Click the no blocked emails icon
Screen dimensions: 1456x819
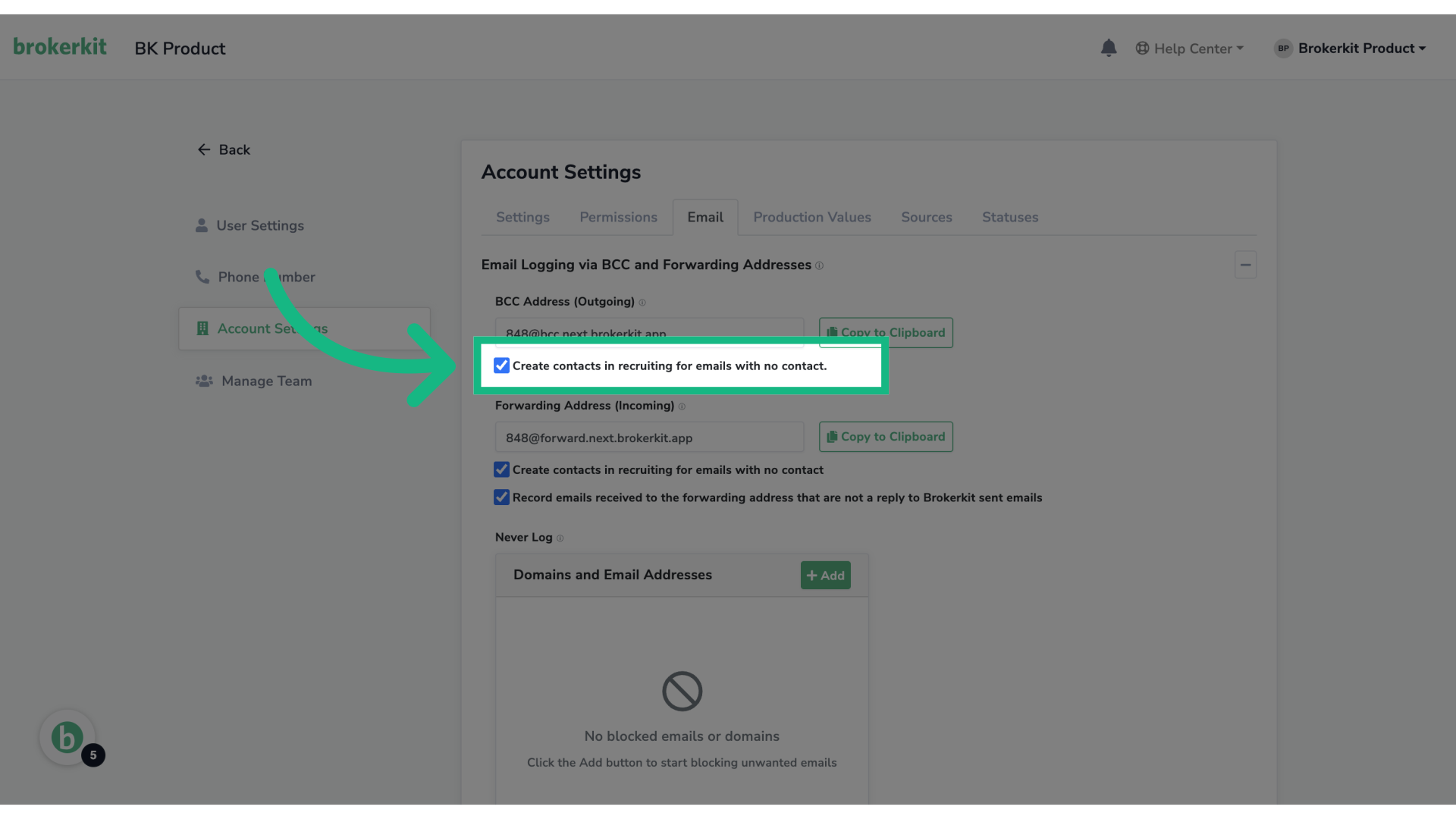(x=682, y=692)
